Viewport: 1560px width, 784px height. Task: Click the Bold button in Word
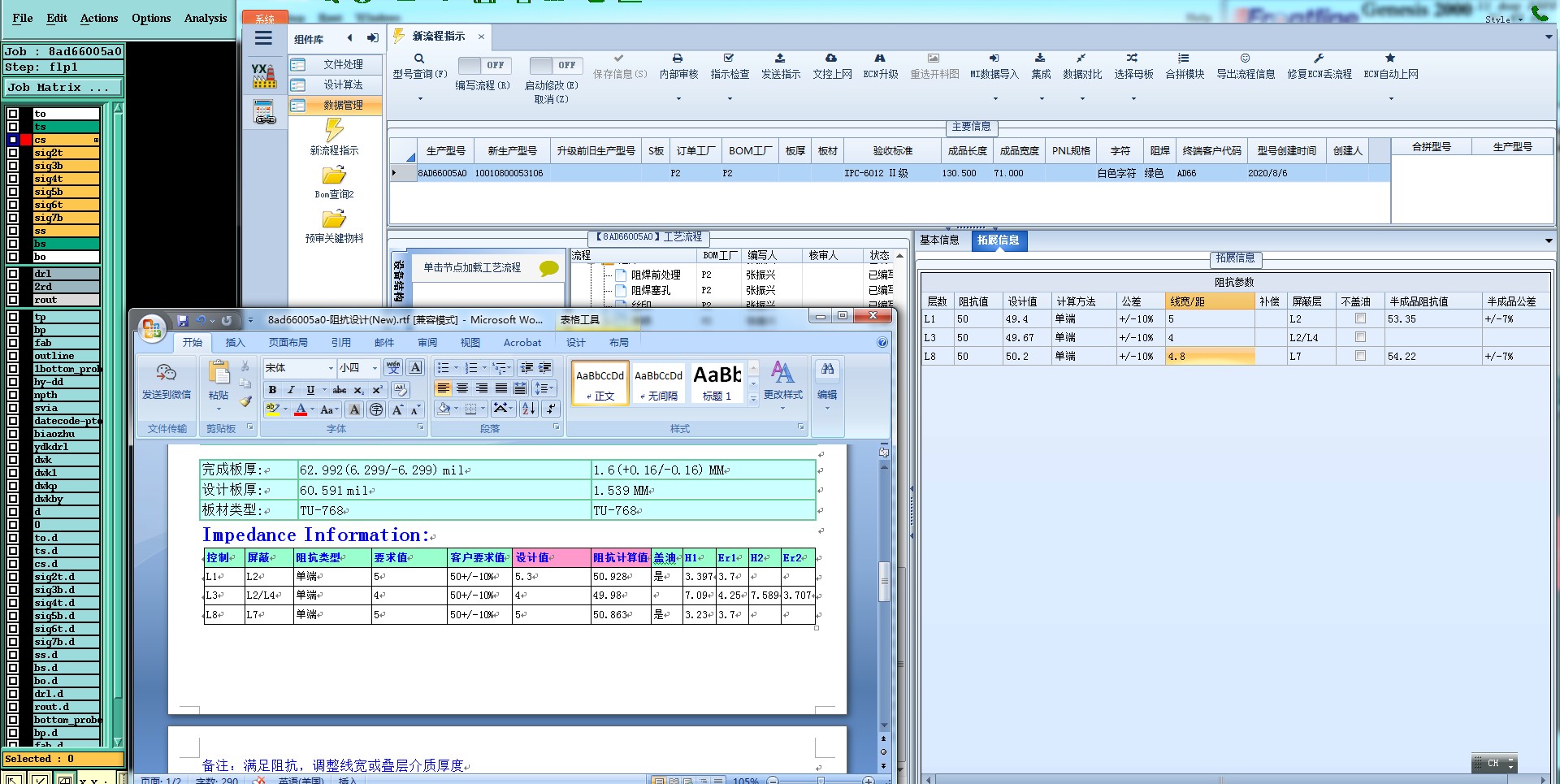[x=273, y=390]
